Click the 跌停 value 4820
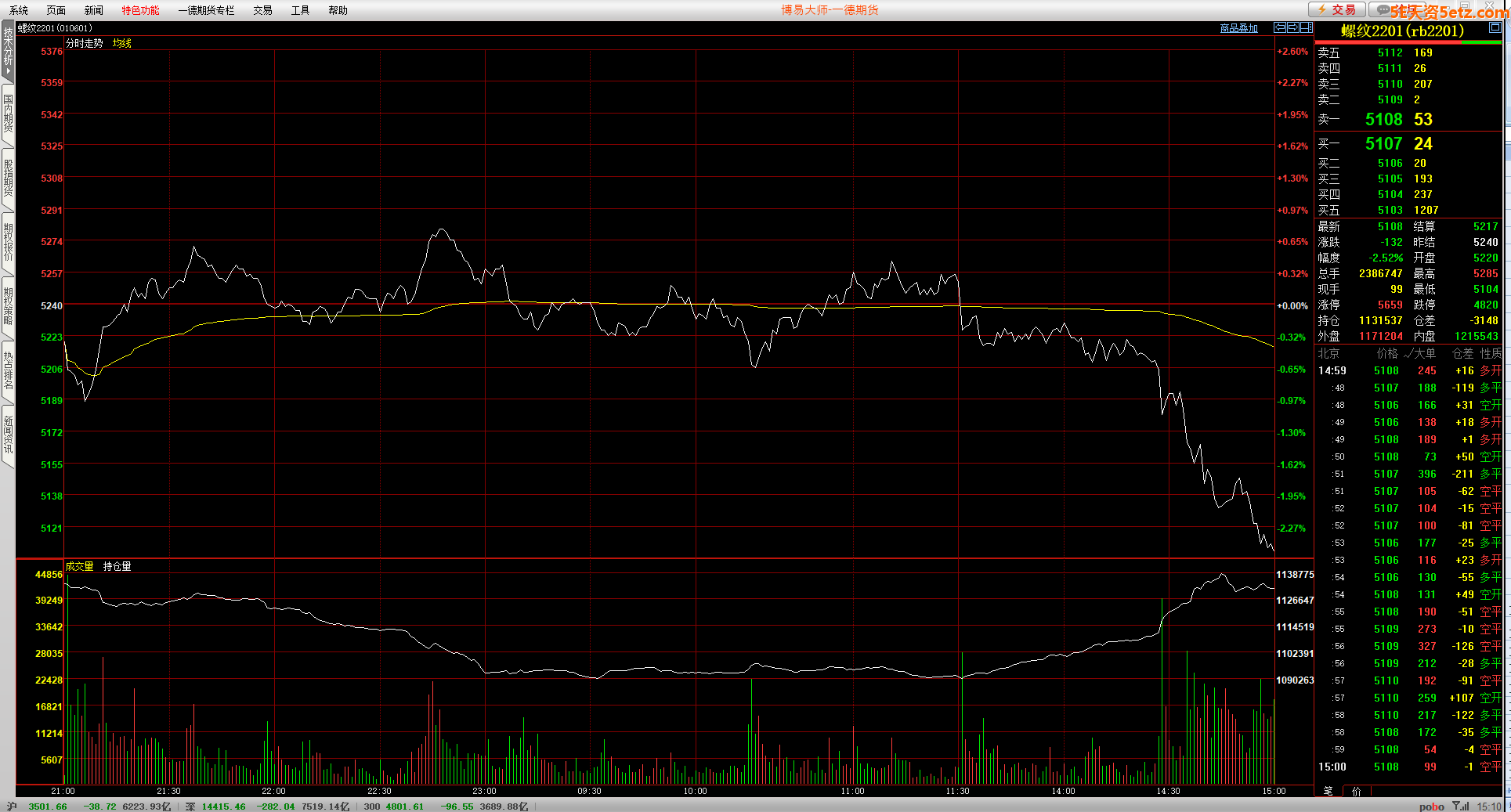The width and height of the screenshot is (1511, 812). coord(1486,305)
